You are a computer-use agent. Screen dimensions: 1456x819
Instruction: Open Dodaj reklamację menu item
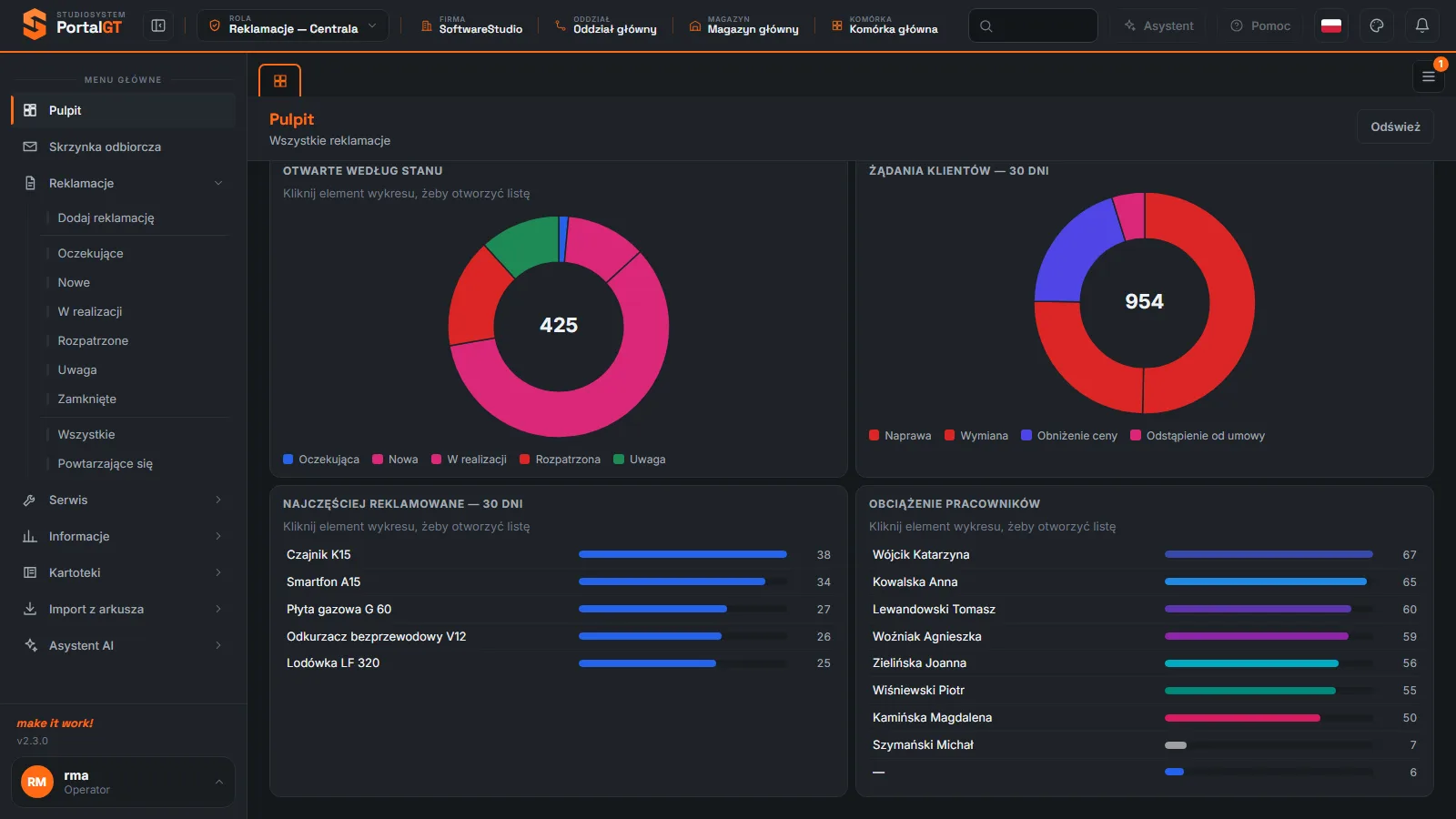coord(106,217)
